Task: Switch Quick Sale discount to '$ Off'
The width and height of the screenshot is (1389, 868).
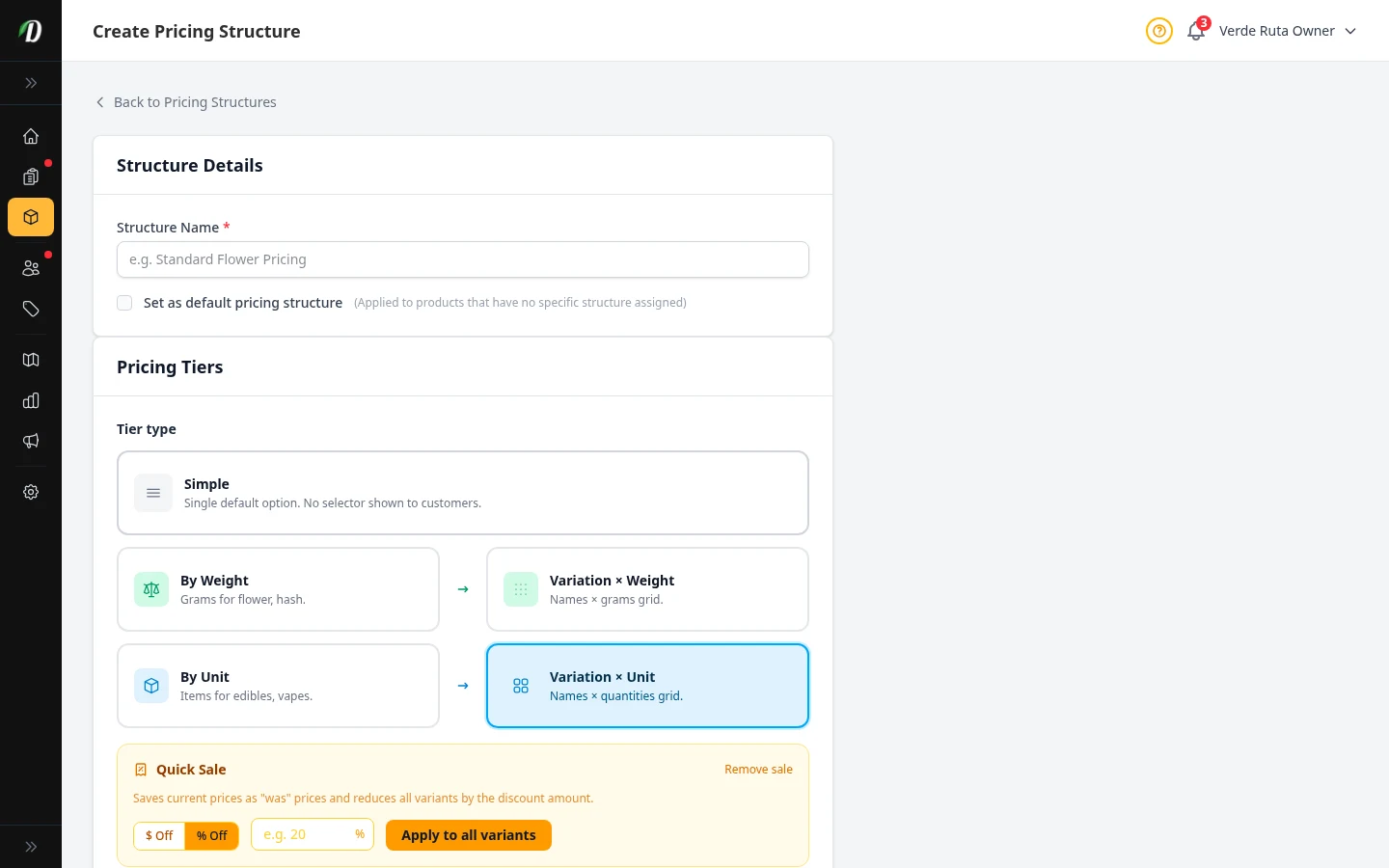Action: (159, 835)
